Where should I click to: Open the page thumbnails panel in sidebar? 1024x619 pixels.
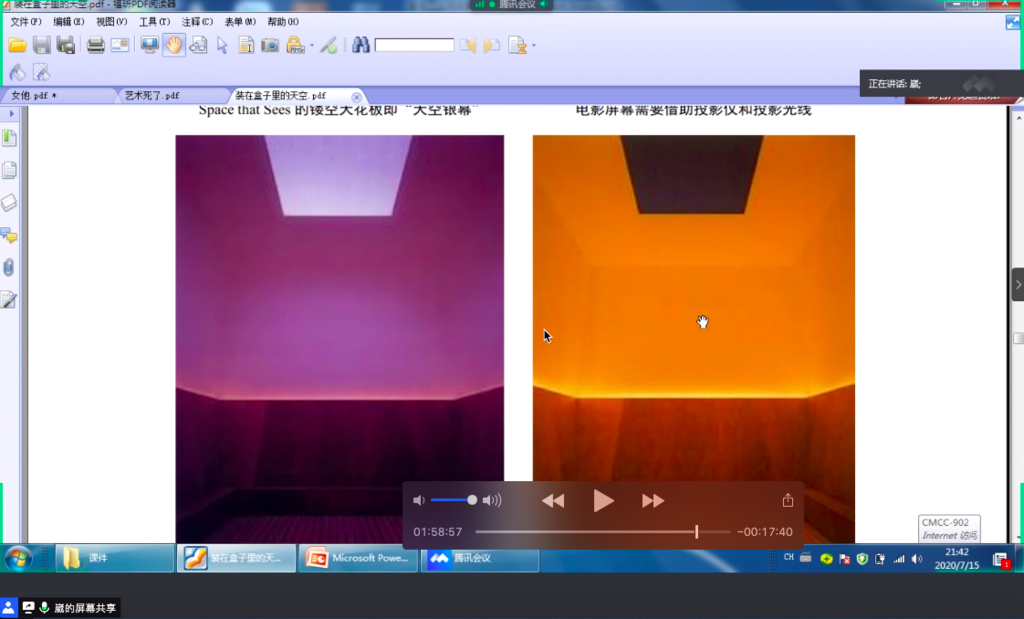9,170
